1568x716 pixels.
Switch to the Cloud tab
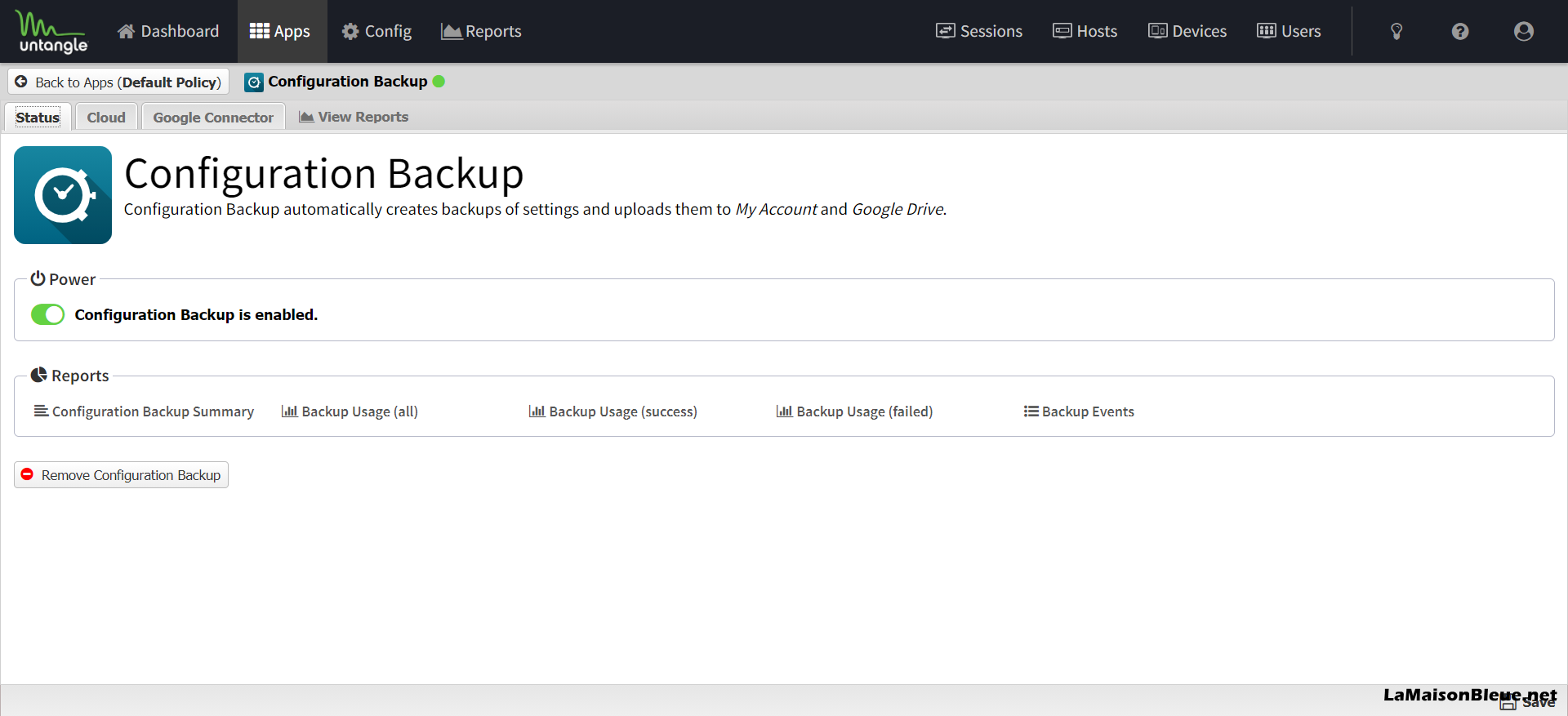point(106,117)
